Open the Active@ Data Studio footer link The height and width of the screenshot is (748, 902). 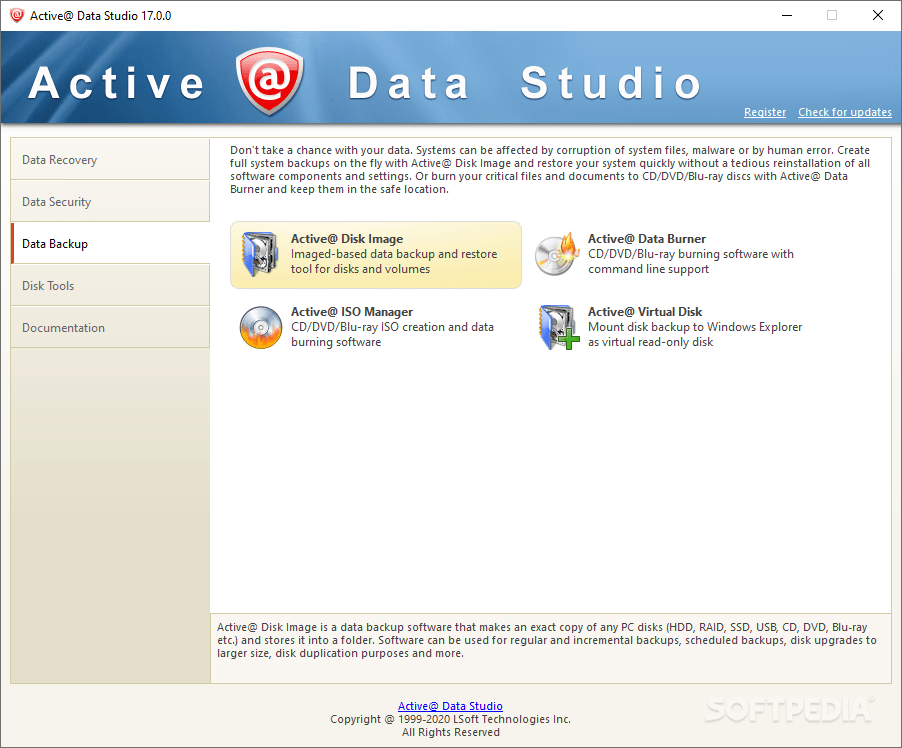point(450,706)
